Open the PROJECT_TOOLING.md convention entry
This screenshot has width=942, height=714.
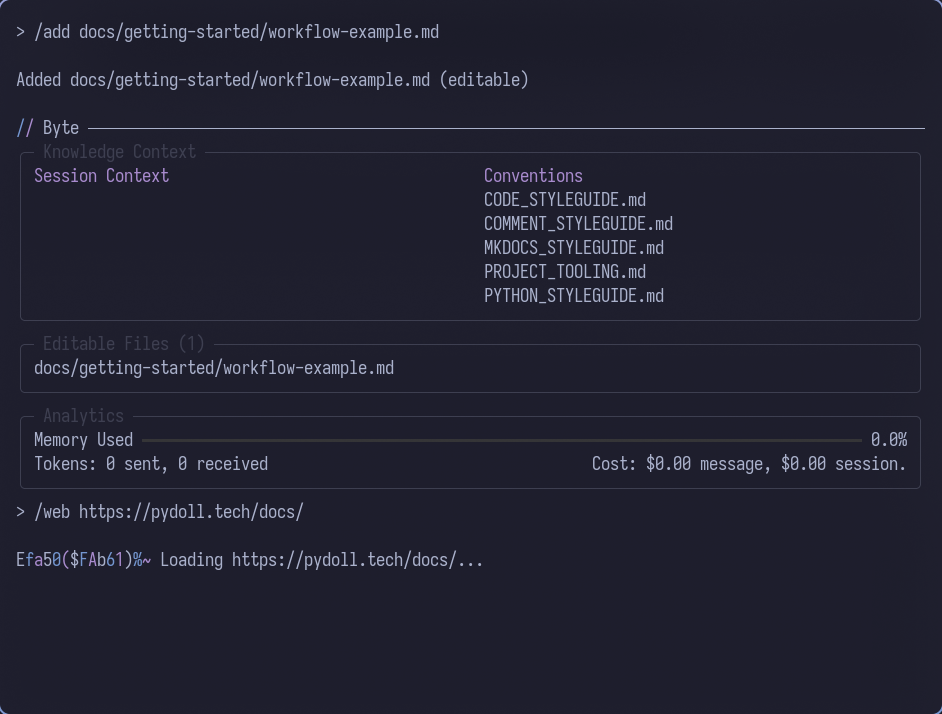[x=564, y=271]
